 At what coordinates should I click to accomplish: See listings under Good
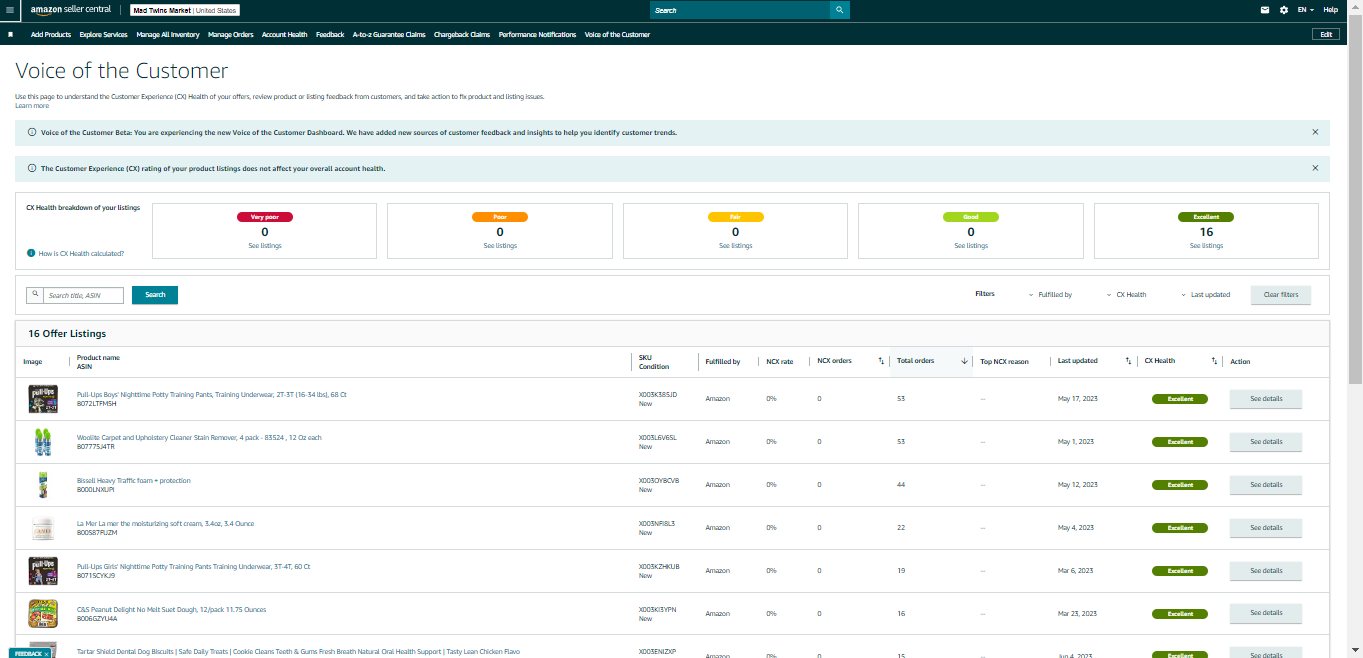coord(971,245)
